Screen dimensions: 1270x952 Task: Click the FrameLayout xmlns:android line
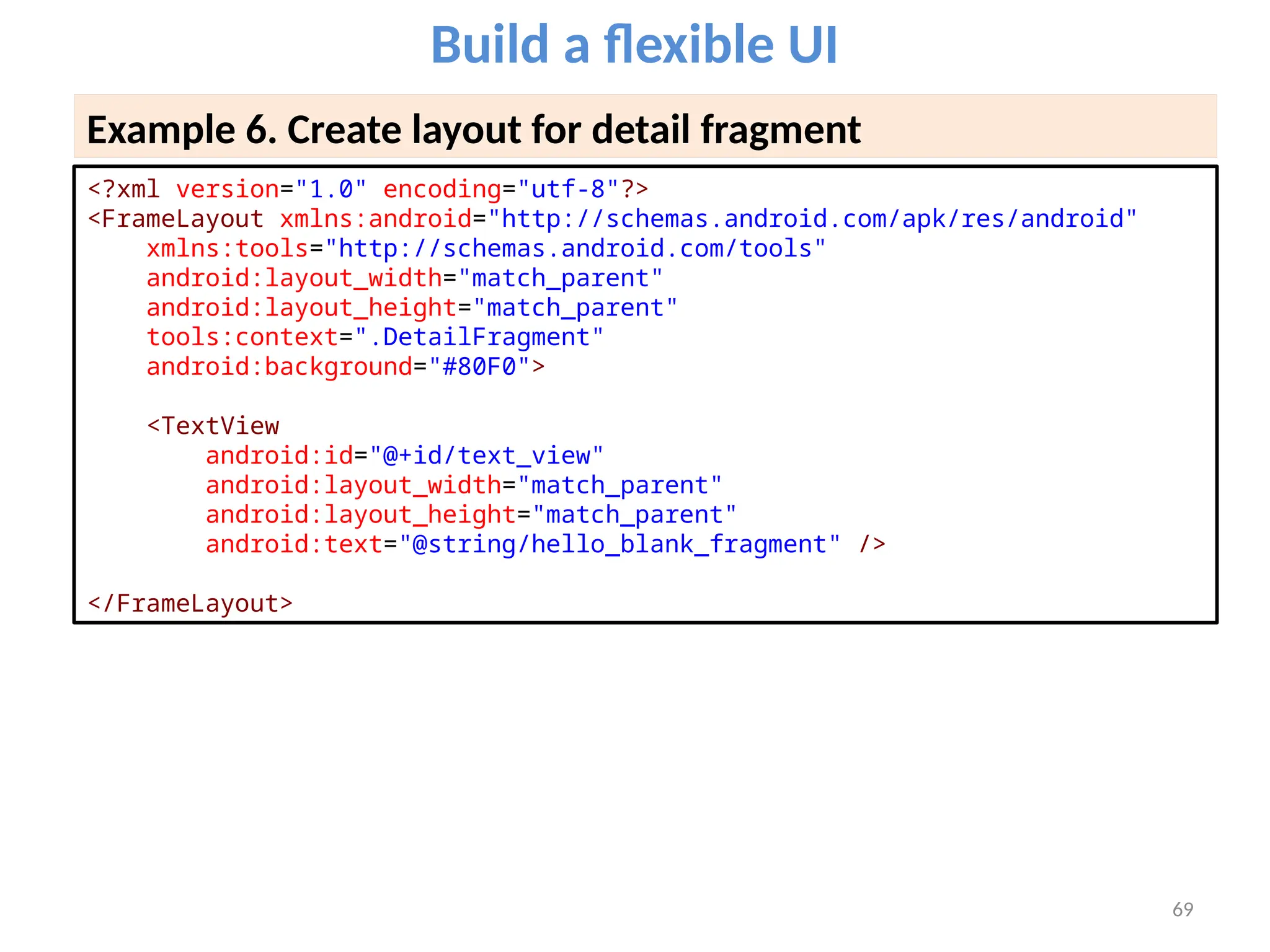613,219
